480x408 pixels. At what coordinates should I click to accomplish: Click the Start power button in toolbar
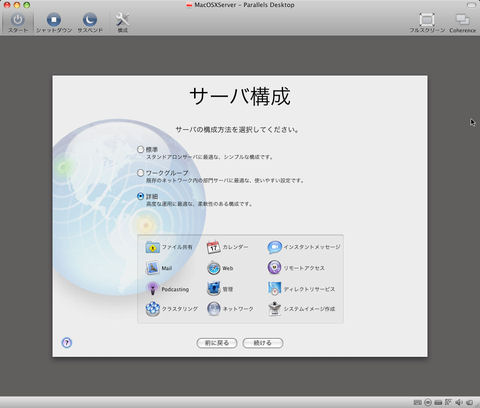click(x=18, y=20)
